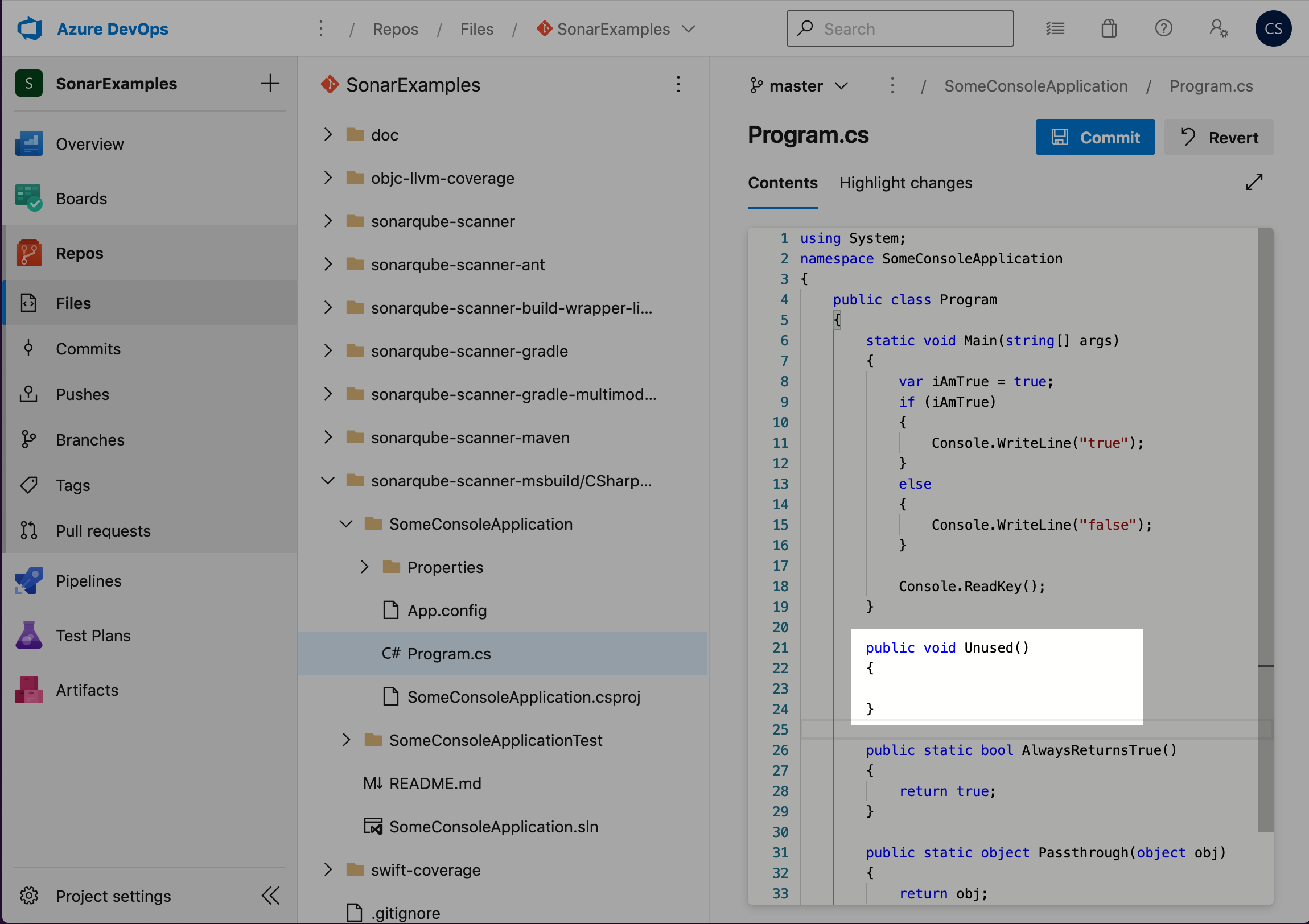Place cursor on line 18 Console.ReadKey()
The image size is (1309, 924).
pyautogui.click(x=972, y=586)
